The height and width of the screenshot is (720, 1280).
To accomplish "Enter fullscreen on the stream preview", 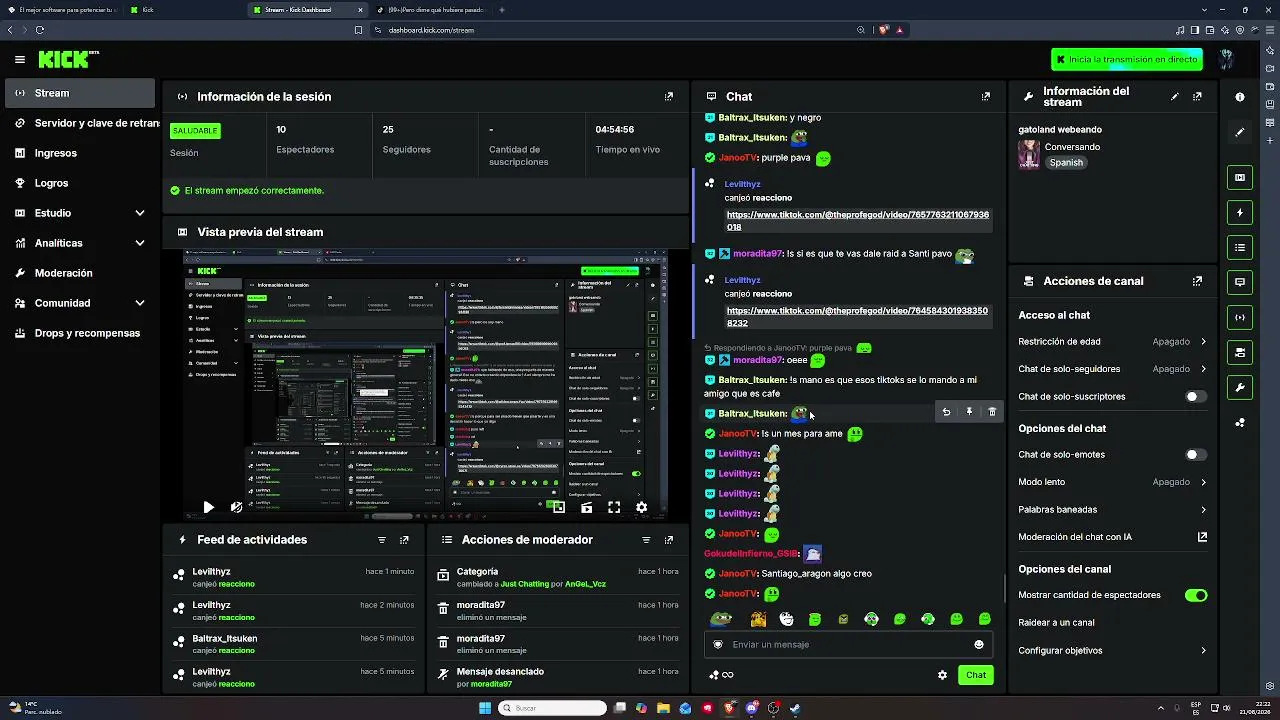I will pos(614,507).
